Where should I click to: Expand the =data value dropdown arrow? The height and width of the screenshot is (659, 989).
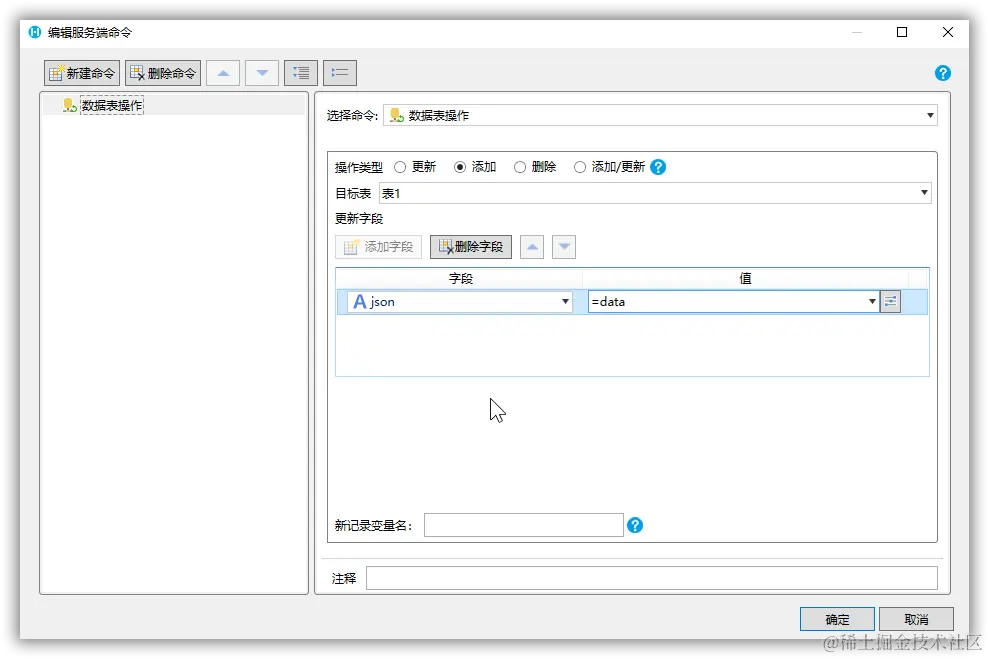click(872, 301)
